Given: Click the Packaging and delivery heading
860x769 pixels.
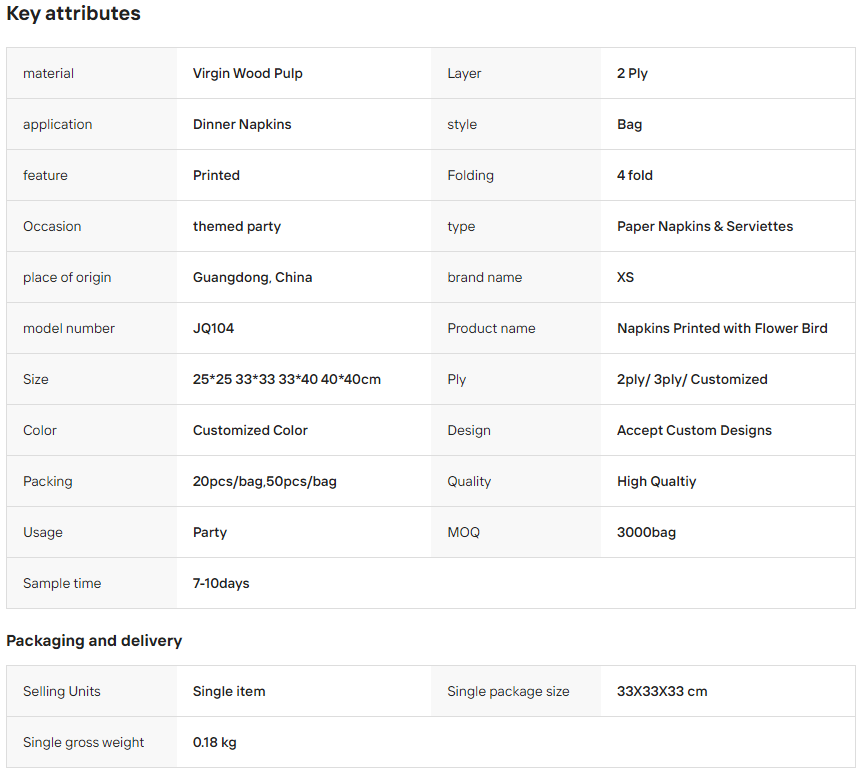Looking at the screenshot, I should (94, 641).
